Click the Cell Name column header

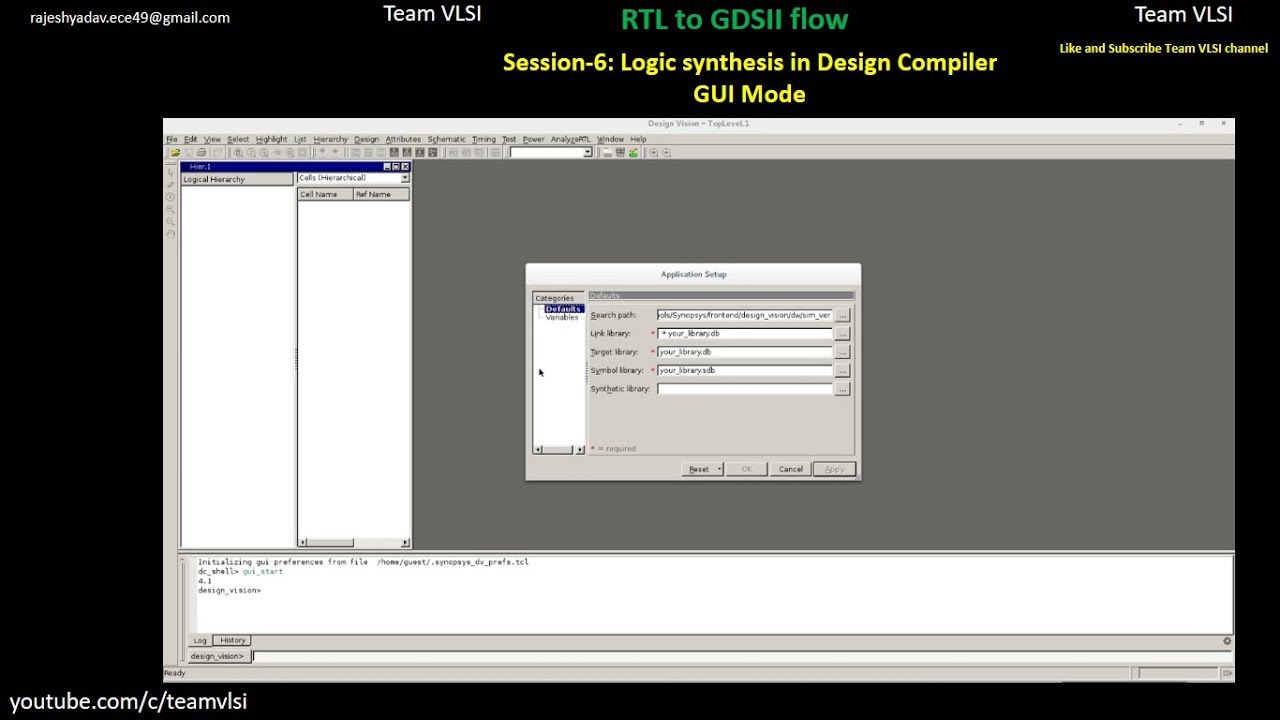325,194
